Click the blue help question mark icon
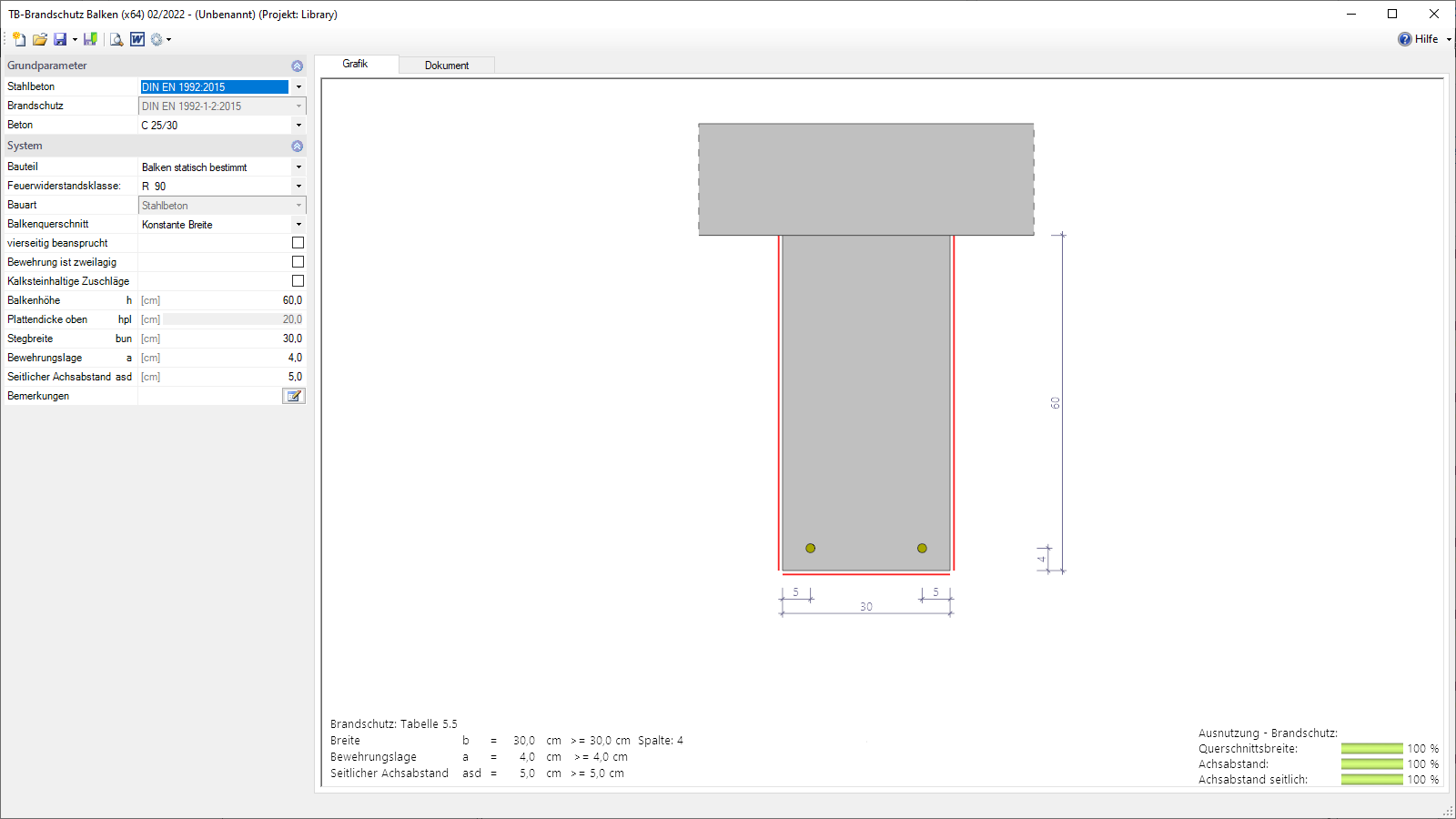The image size is (1456, 819). [1405, 39]
